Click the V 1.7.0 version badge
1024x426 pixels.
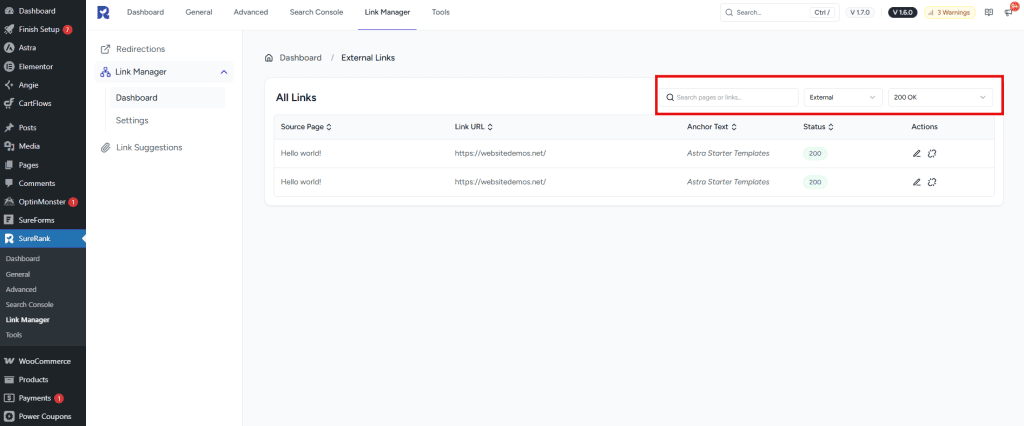pos(860,12)
